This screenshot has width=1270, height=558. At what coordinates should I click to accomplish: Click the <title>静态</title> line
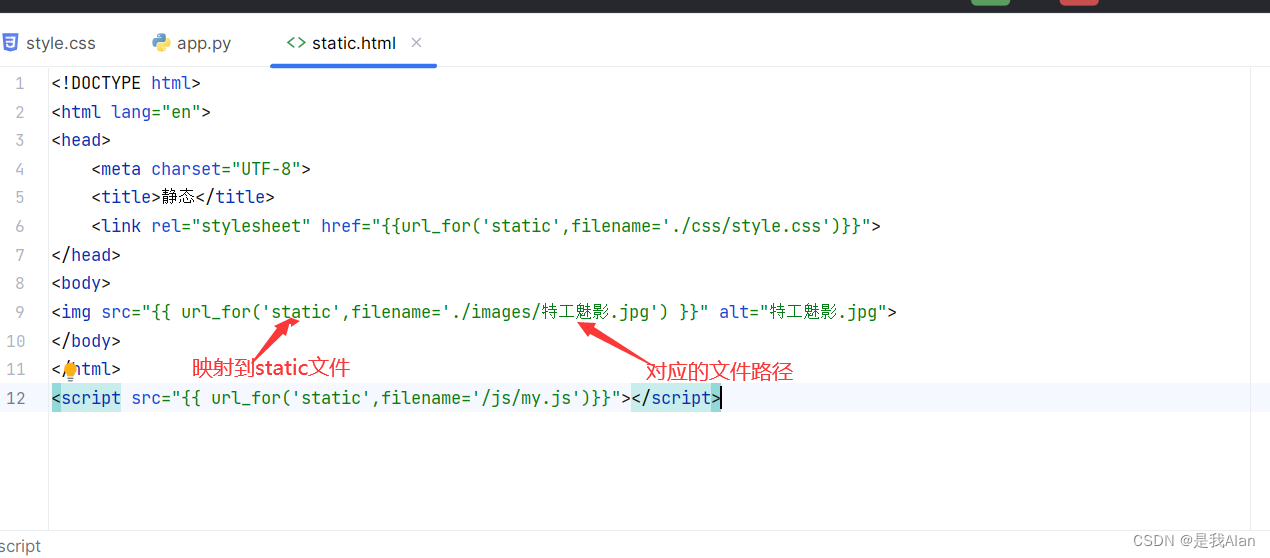(x=183, y=198)
